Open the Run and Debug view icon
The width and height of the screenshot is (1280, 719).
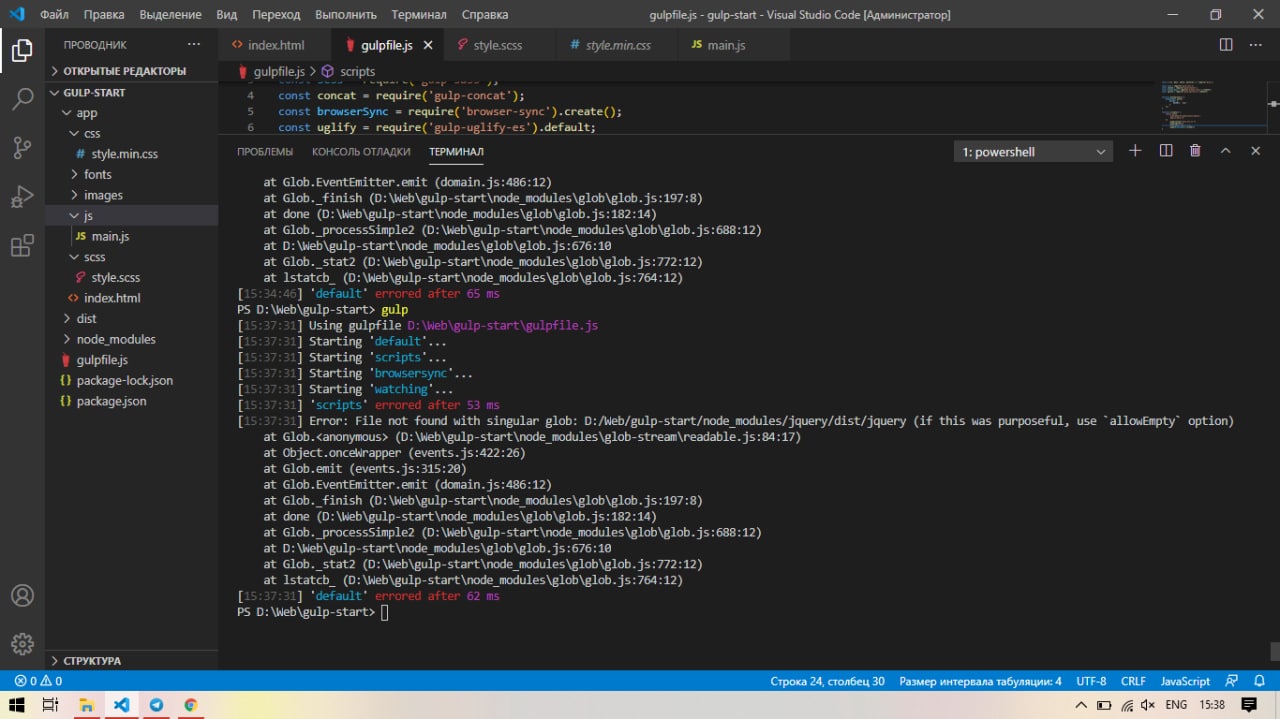point(22,197)
